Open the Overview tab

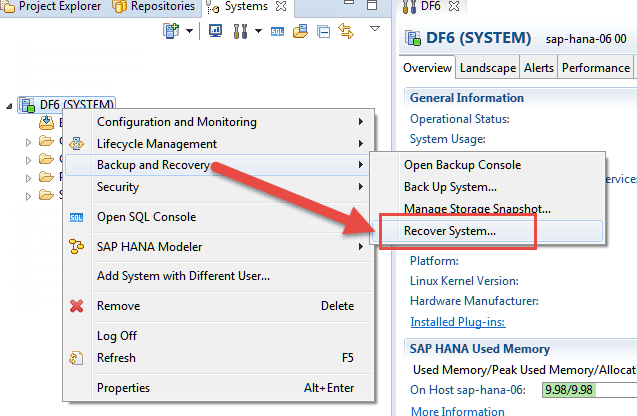[x=427, y=68]
